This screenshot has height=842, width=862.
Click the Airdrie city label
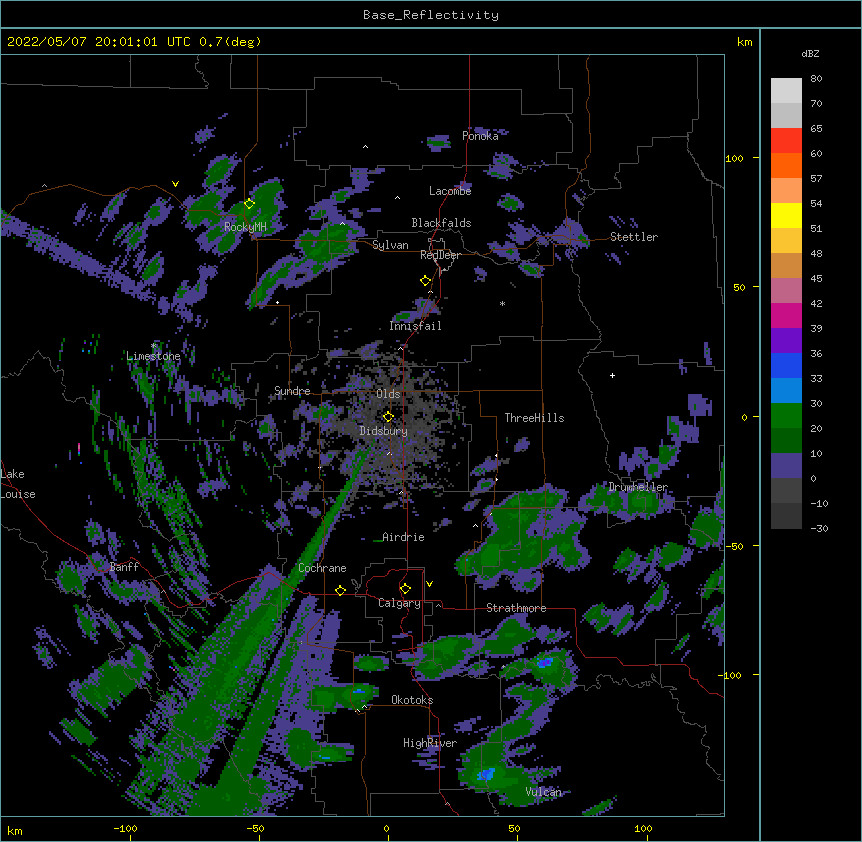[403, 537]
